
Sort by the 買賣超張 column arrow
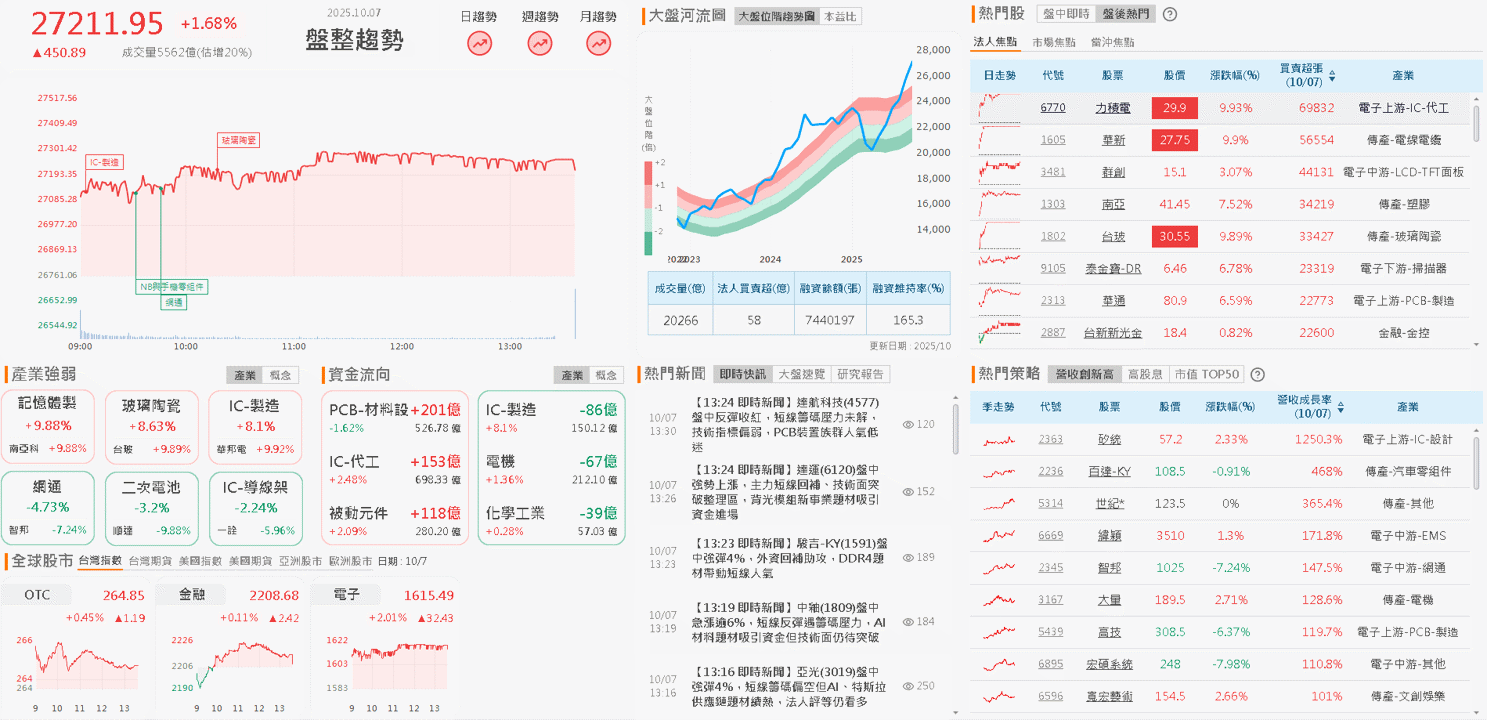pos(1331,75)
